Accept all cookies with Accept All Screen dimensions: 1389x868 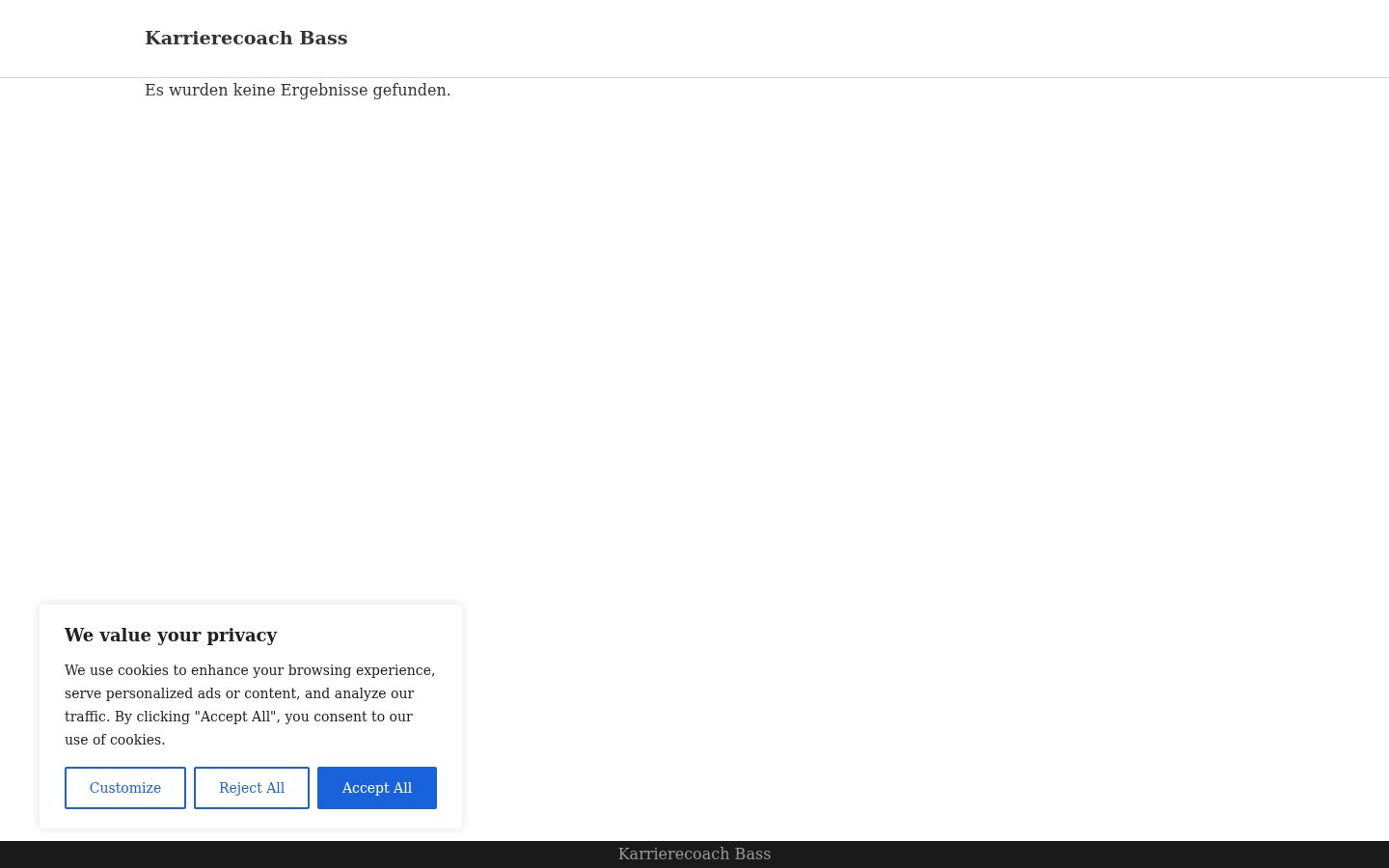coord(377,788)
